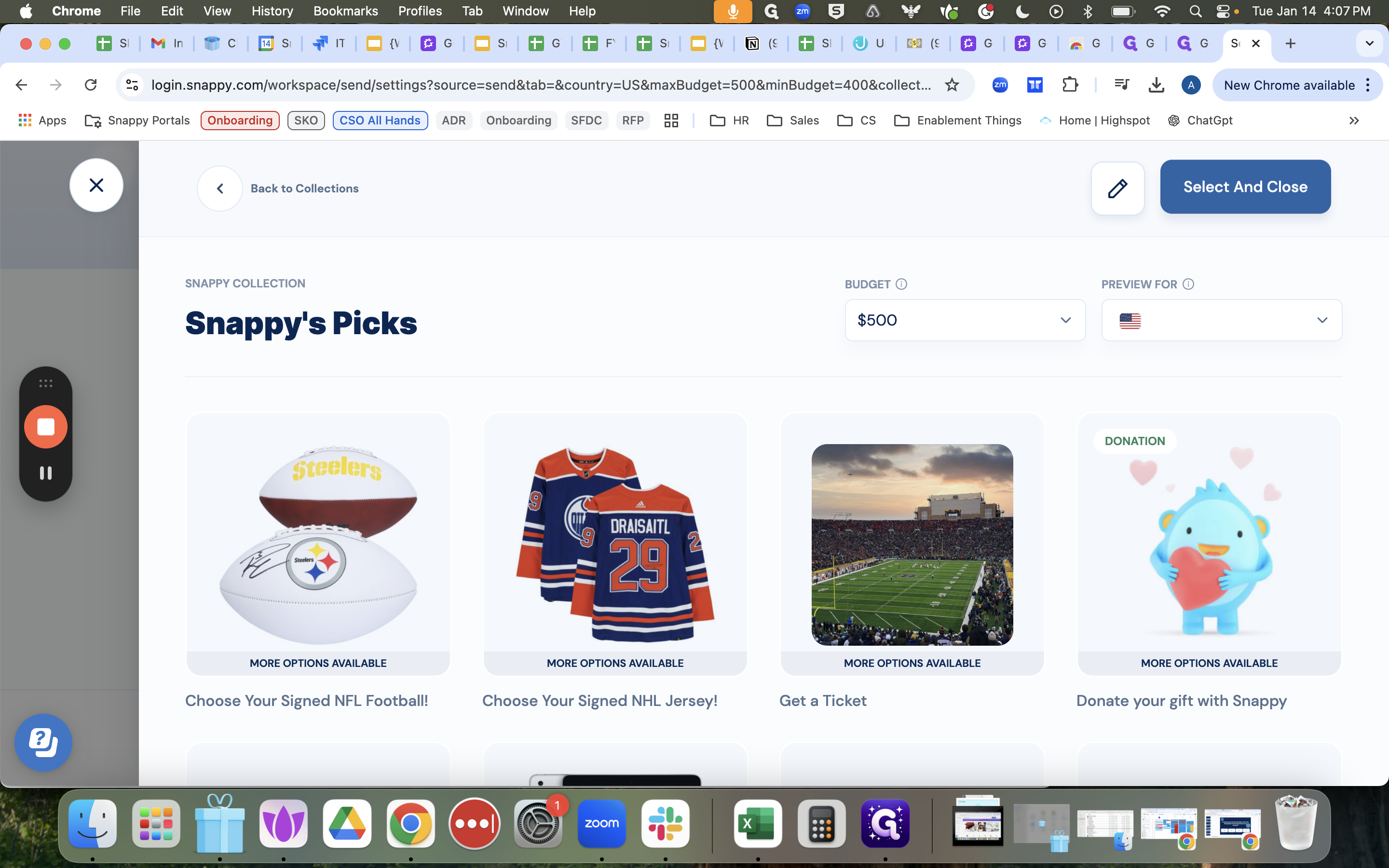Image resolution: width=1389 pixels, height=868 pixels.
Task: Open the site information icon in address bar
Action: [132, 85]
